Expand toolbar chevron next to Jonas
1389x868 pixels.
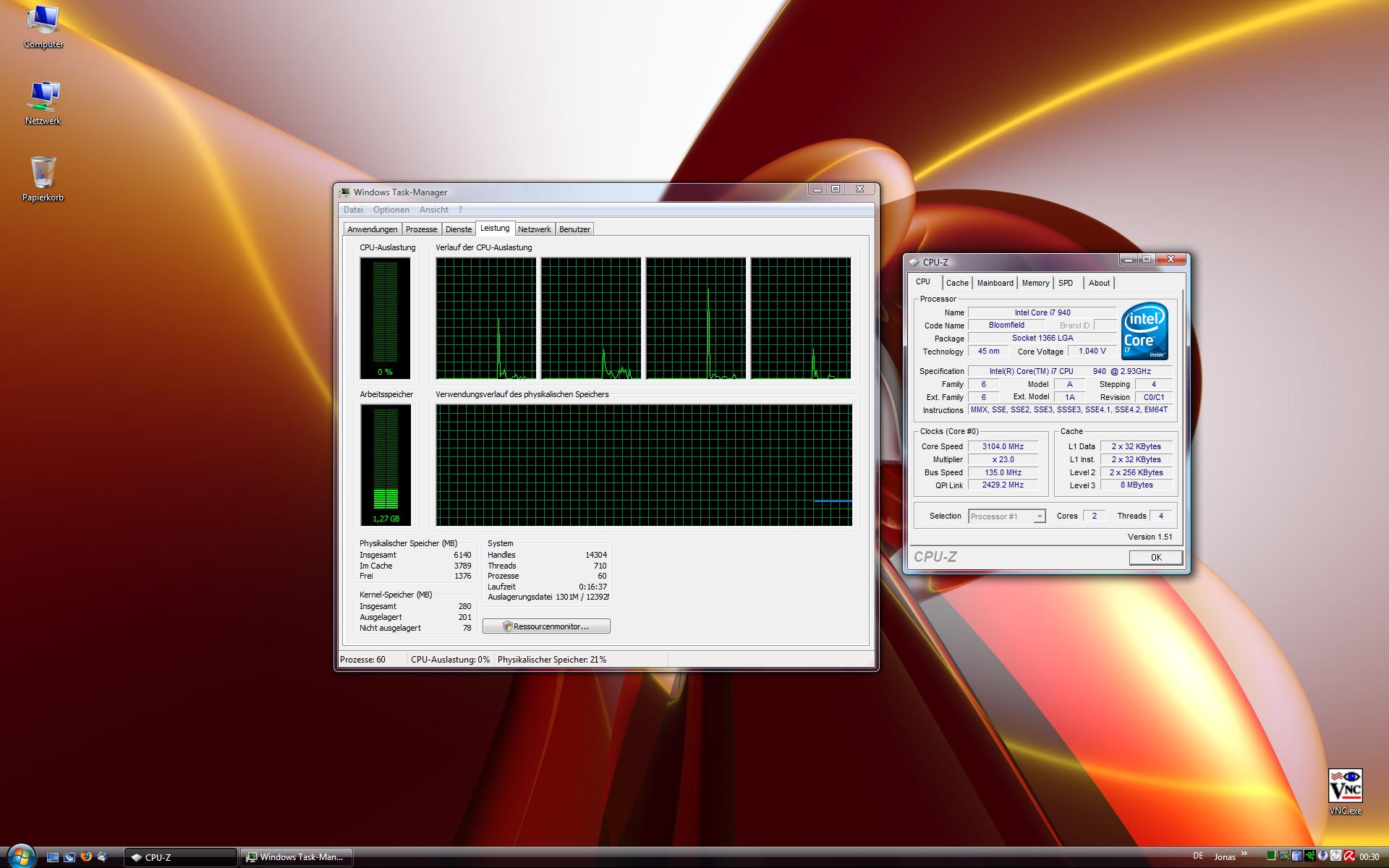1244,854
